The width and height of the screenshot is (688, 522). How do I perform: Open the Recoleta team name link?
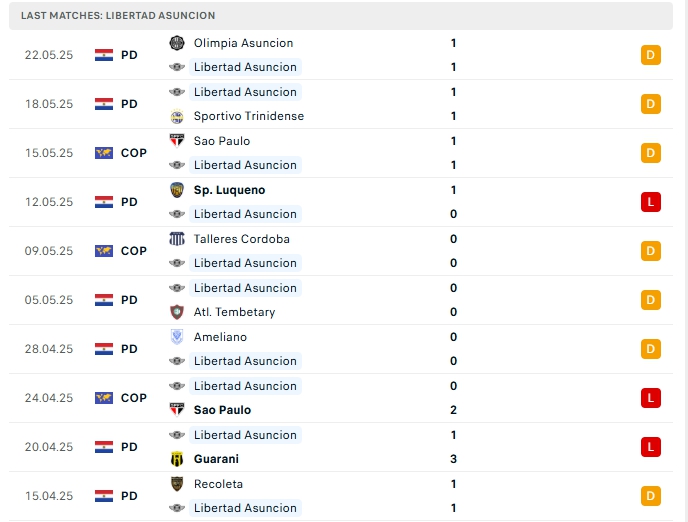tap(218, 484)
